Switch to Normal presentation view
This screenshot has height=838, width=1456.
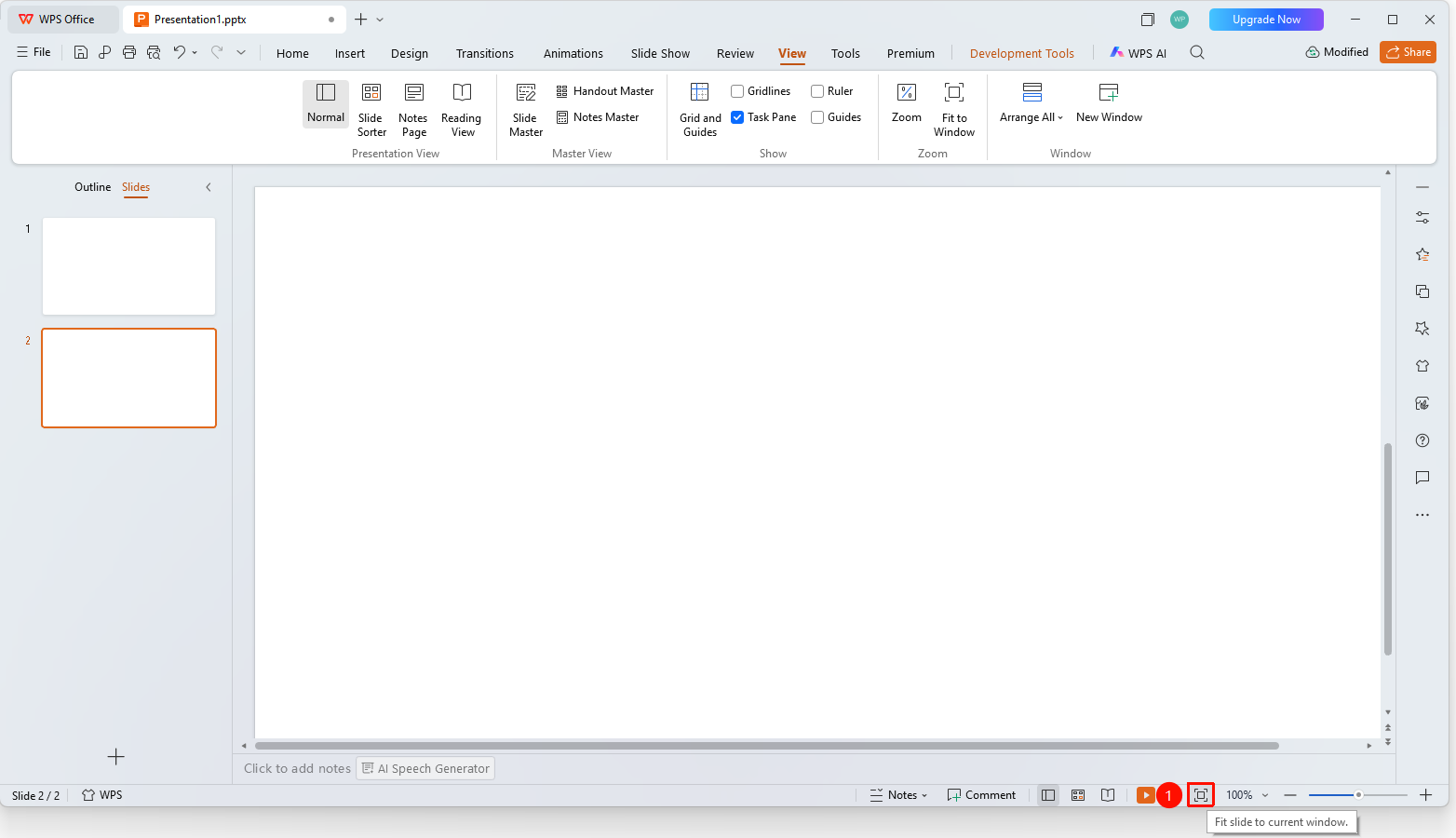tap(326, 103)
